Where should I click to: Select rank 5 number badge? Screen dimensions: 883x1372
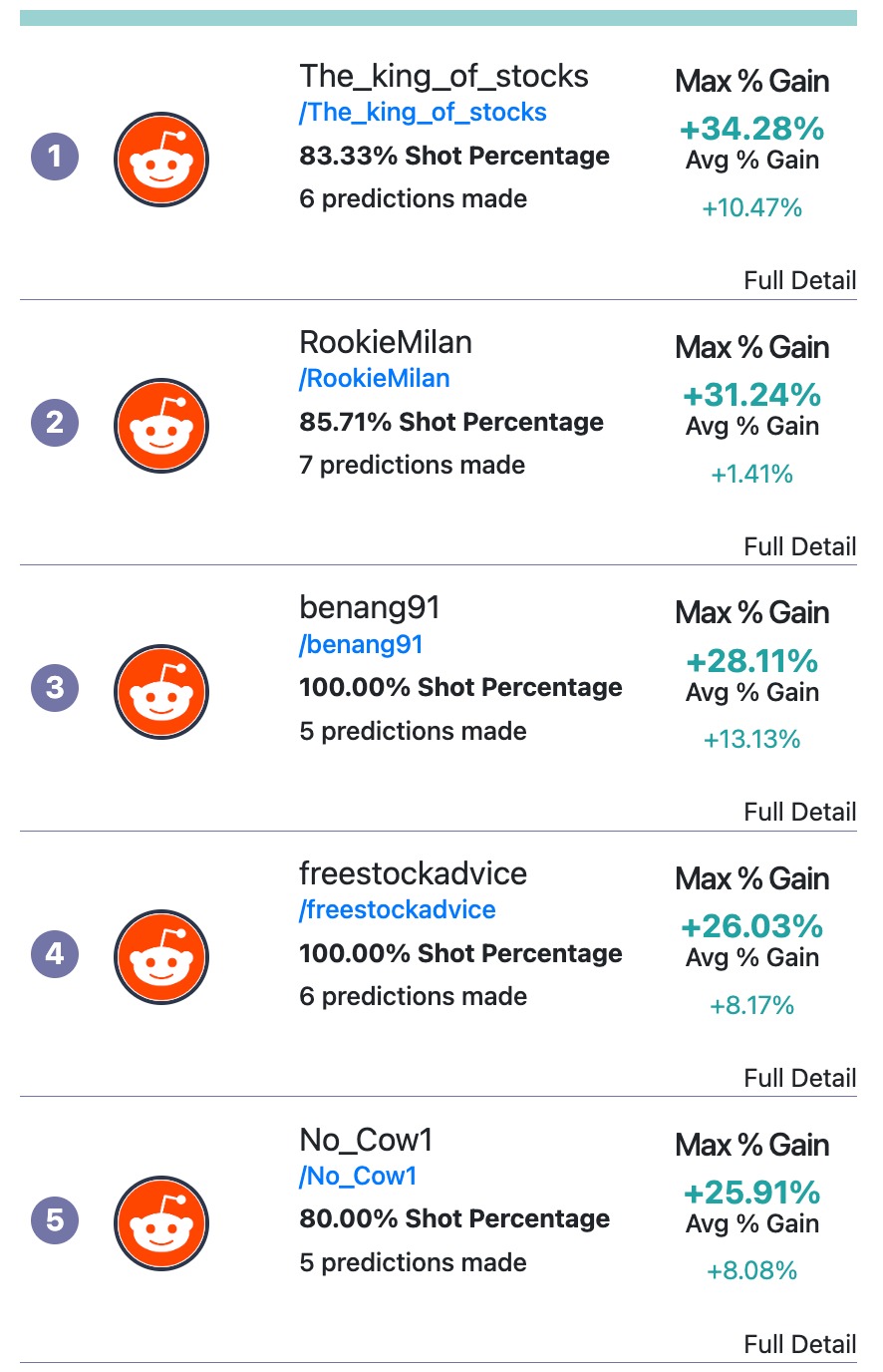tap(55, 1219)
